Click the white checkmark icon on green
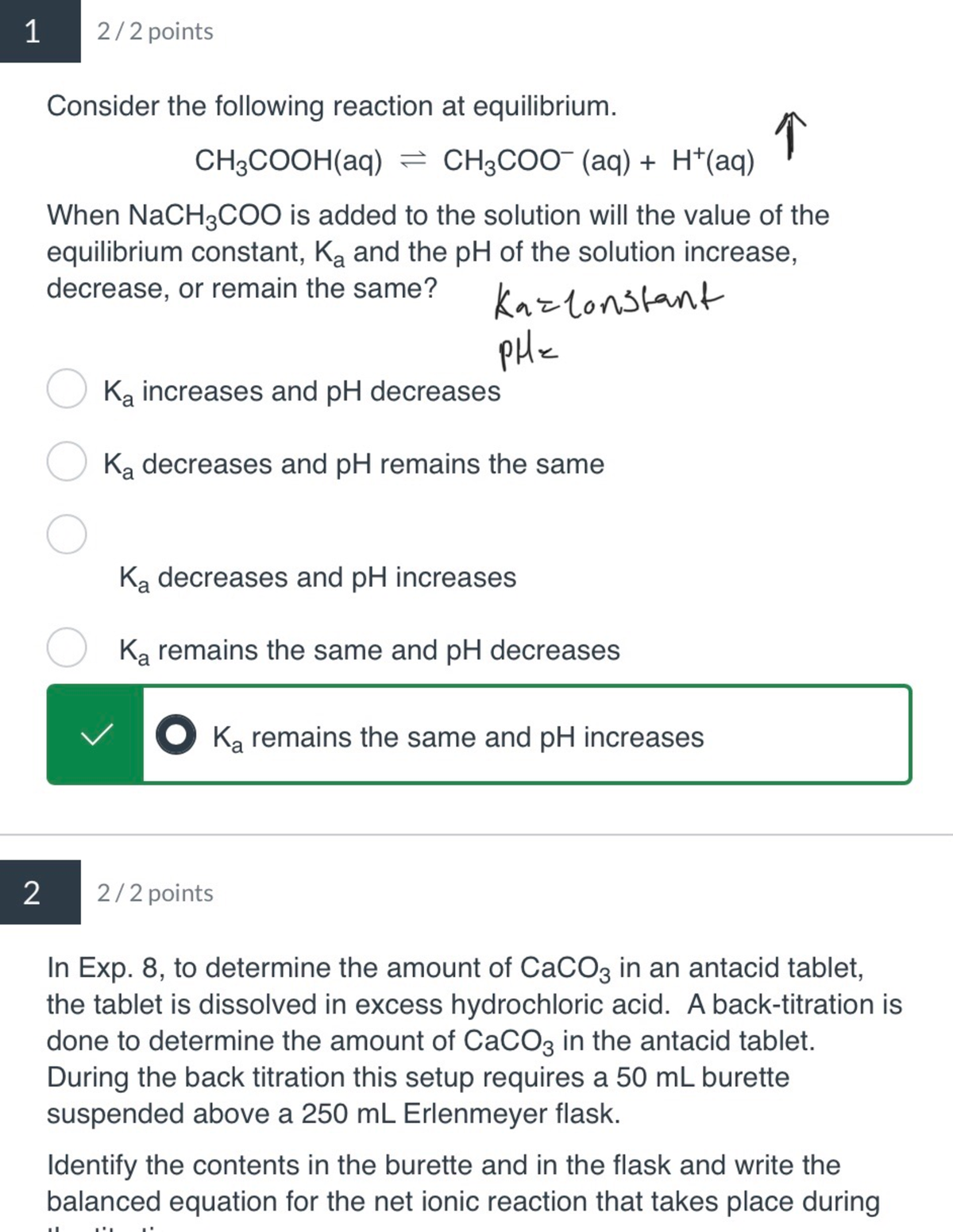953x1232 pixels. click(x=95, y=735)
